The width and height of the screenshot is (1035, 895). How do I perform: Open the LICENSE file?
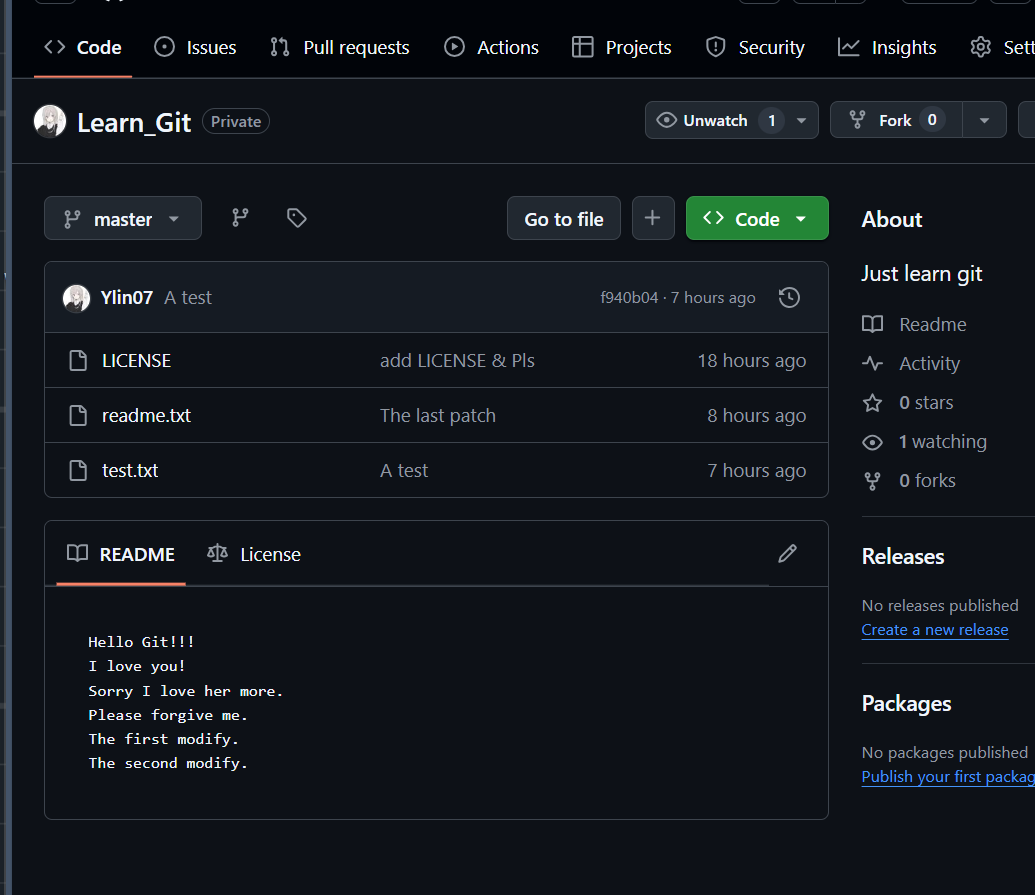coord(137,360)
